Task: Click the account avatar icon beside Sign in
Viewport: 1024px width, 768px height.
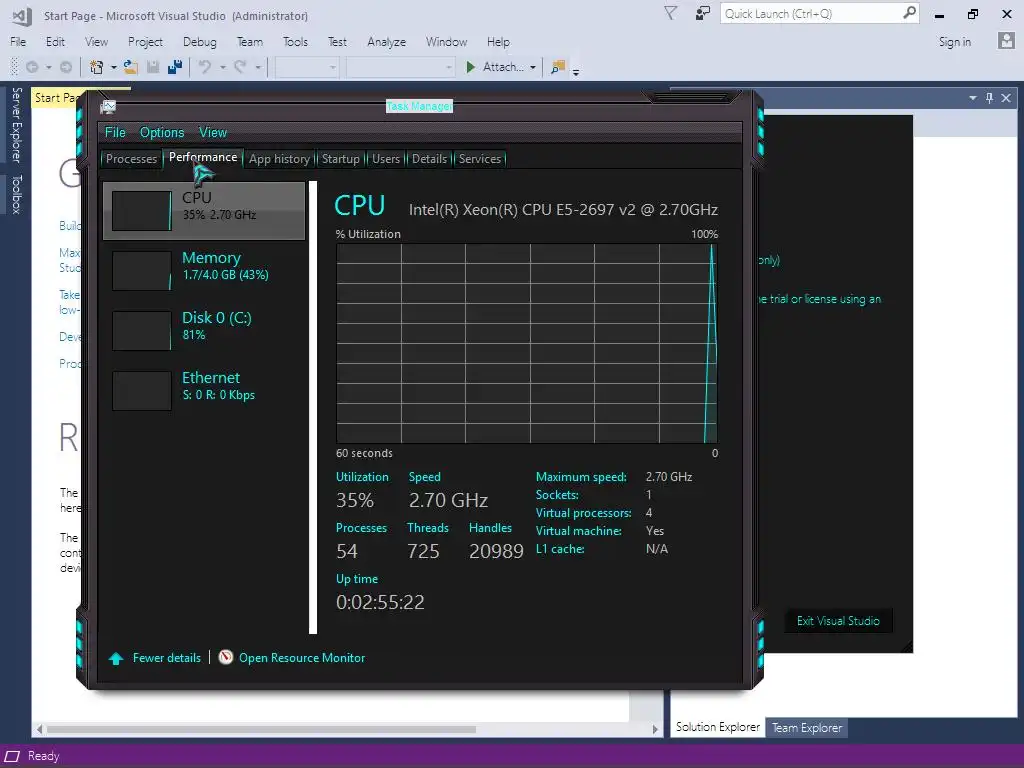Action: (x=1006, y=41)
